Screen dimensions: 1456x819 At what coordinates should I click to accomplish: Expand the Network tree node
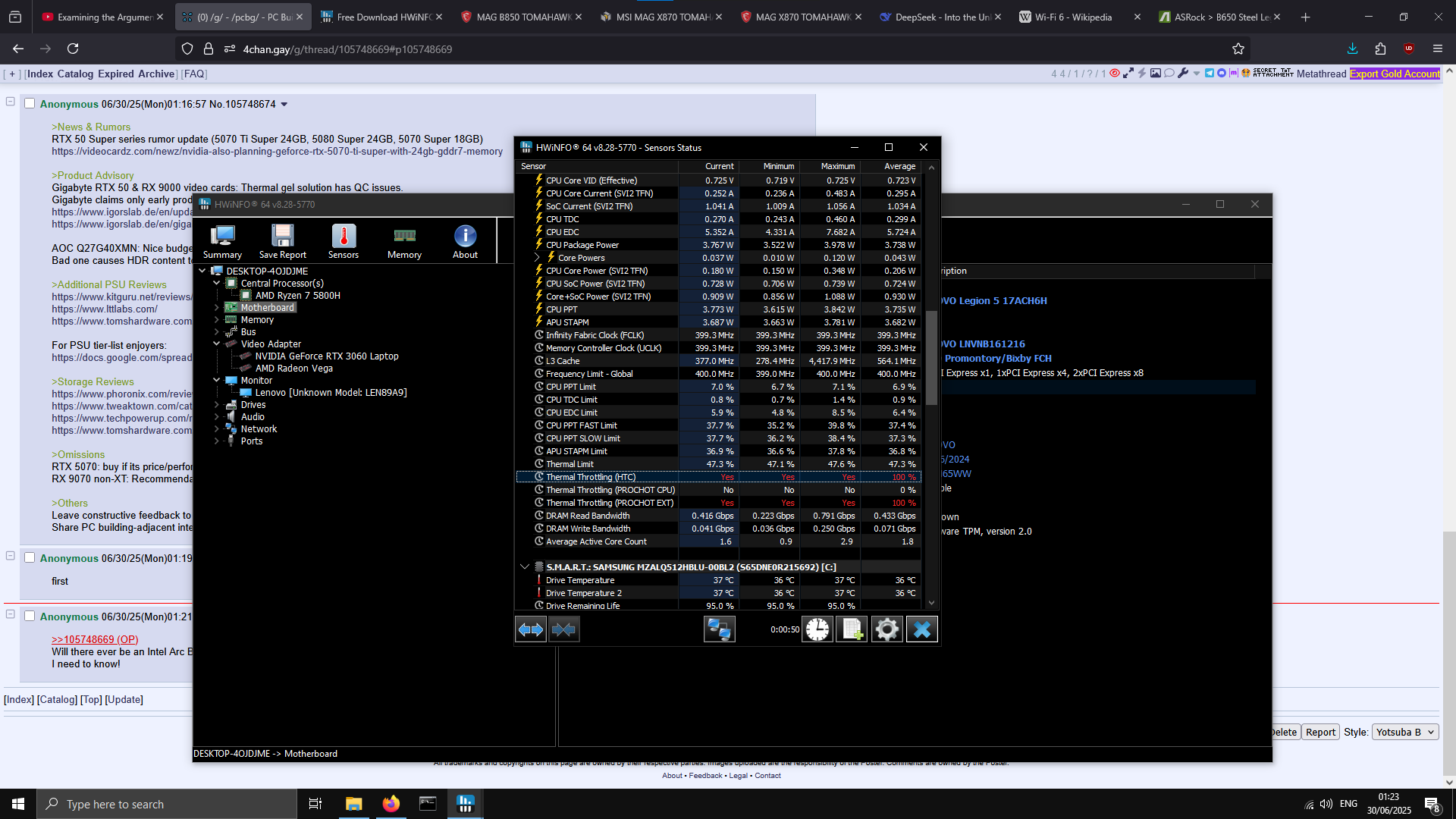point(217,428)
